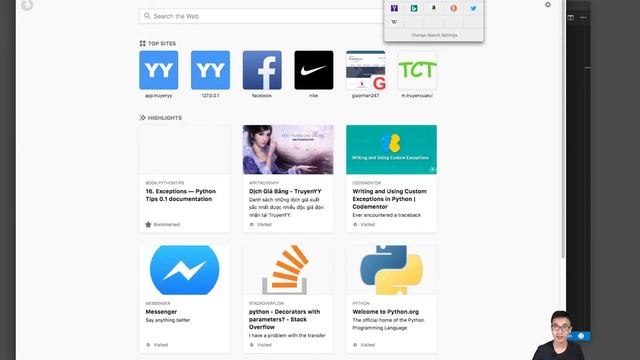The width and height of the screenshot is (640, 360).
Task: Open Change Search Settings
Action: point(434,35)
